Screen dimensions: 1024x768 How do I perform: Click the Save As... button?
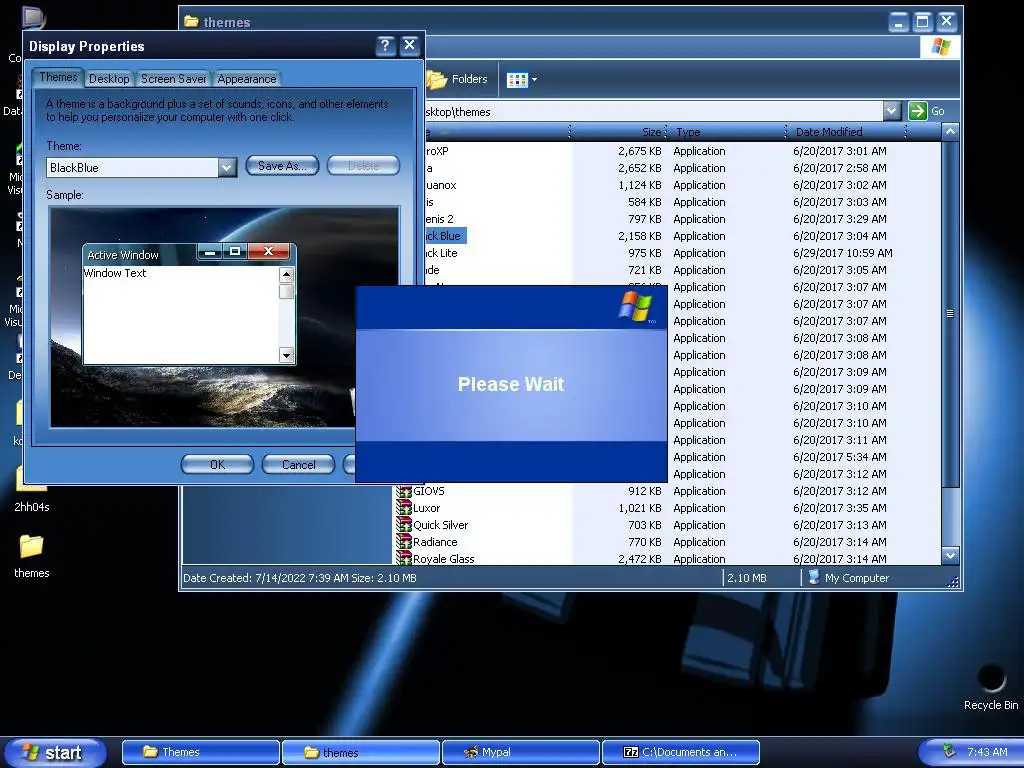tap(282, 166)
